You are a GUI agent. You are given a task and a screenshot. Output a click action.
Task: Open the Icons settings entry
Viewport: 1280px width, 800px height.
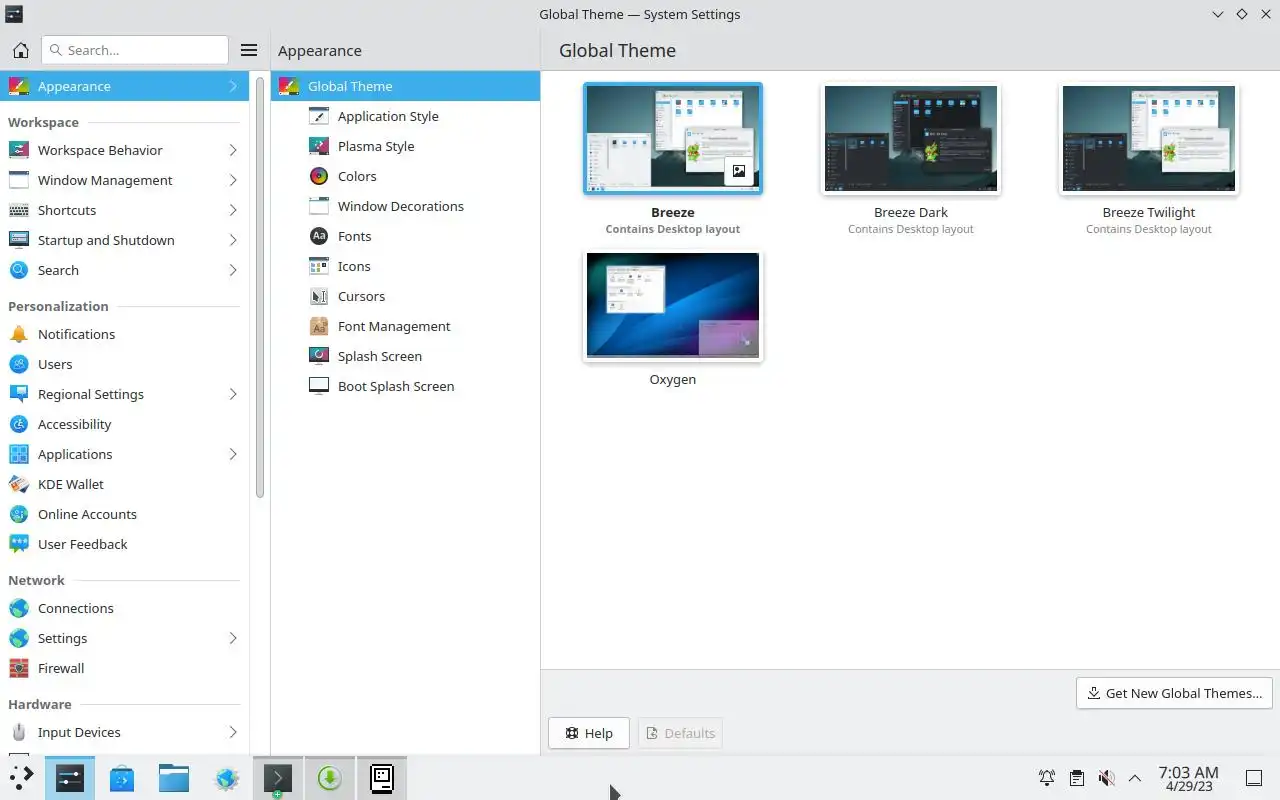click(405, 266)
